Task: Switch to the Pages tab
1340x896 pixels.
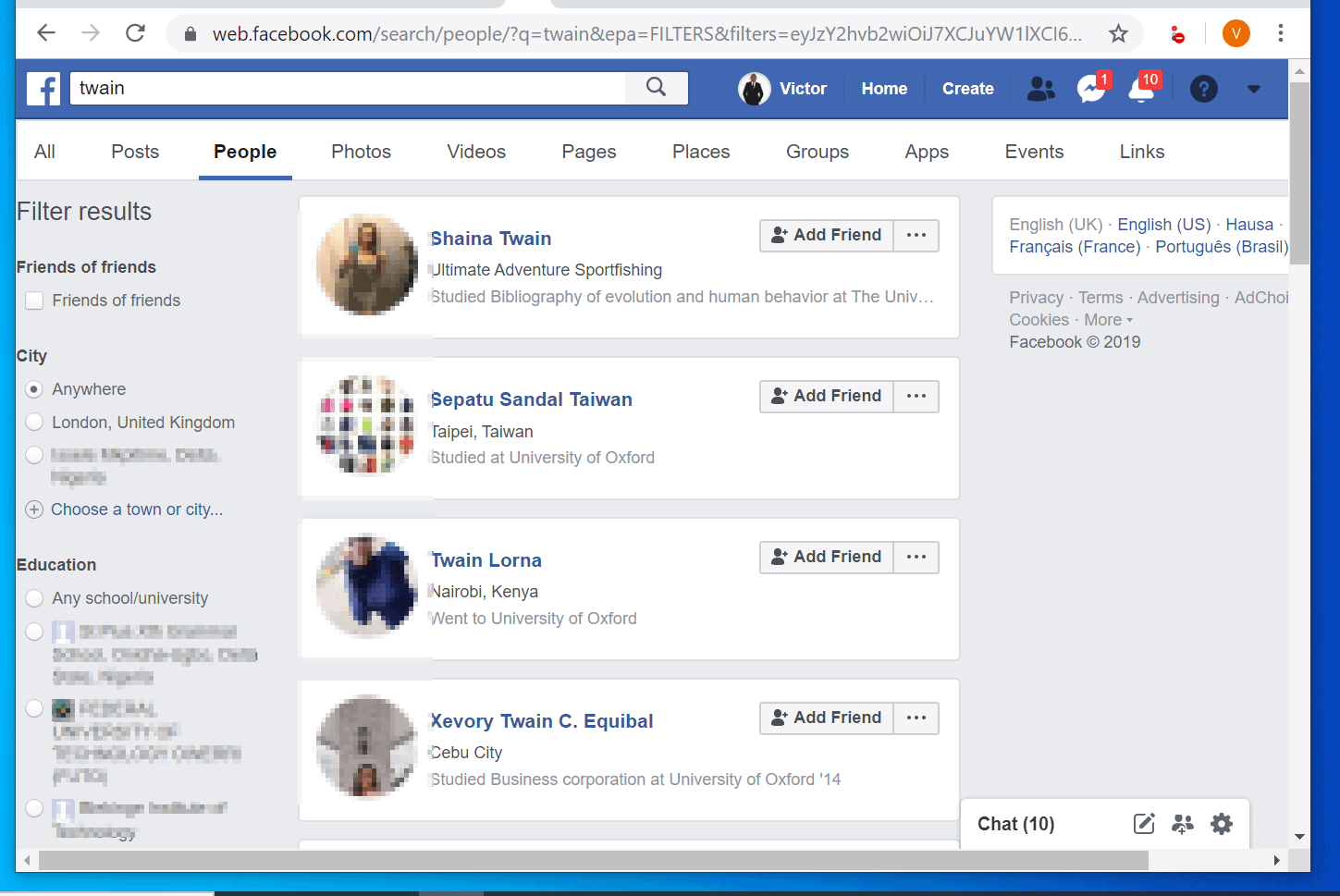Action: (x=589, y=152)
